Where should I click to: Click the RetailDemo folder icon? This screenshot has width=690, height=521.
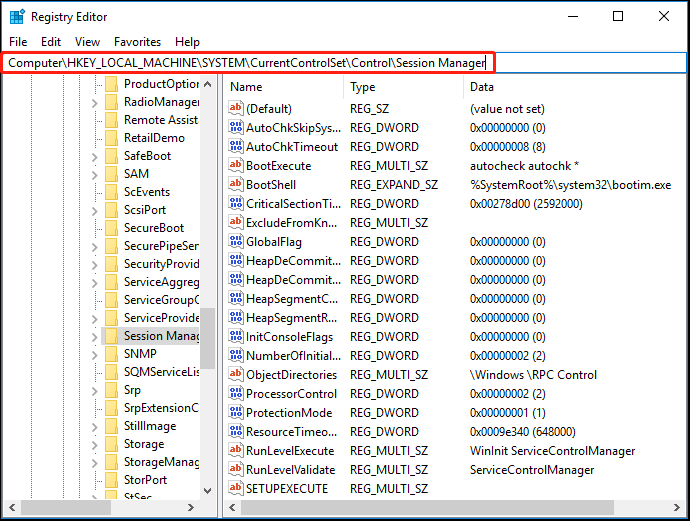click(x=112, y=138)
